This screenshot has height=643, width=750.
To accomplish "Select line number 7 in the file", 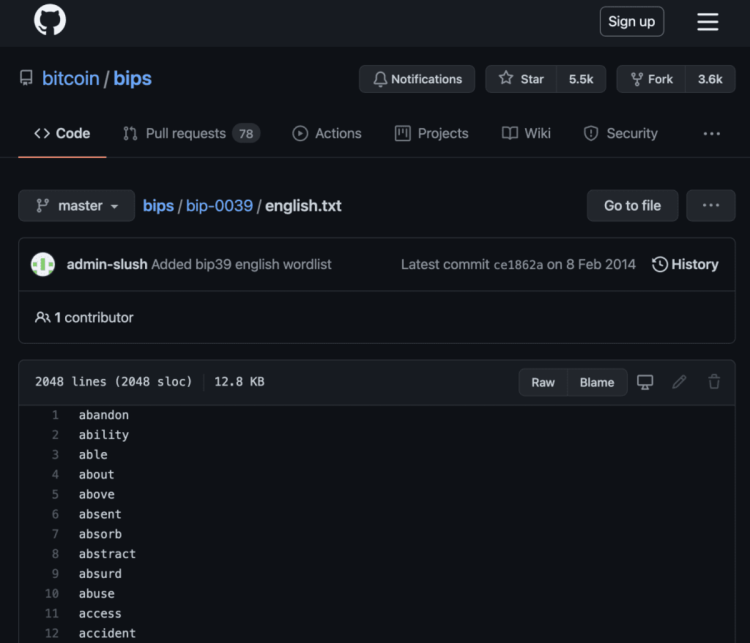I will (x=56, y=534).
